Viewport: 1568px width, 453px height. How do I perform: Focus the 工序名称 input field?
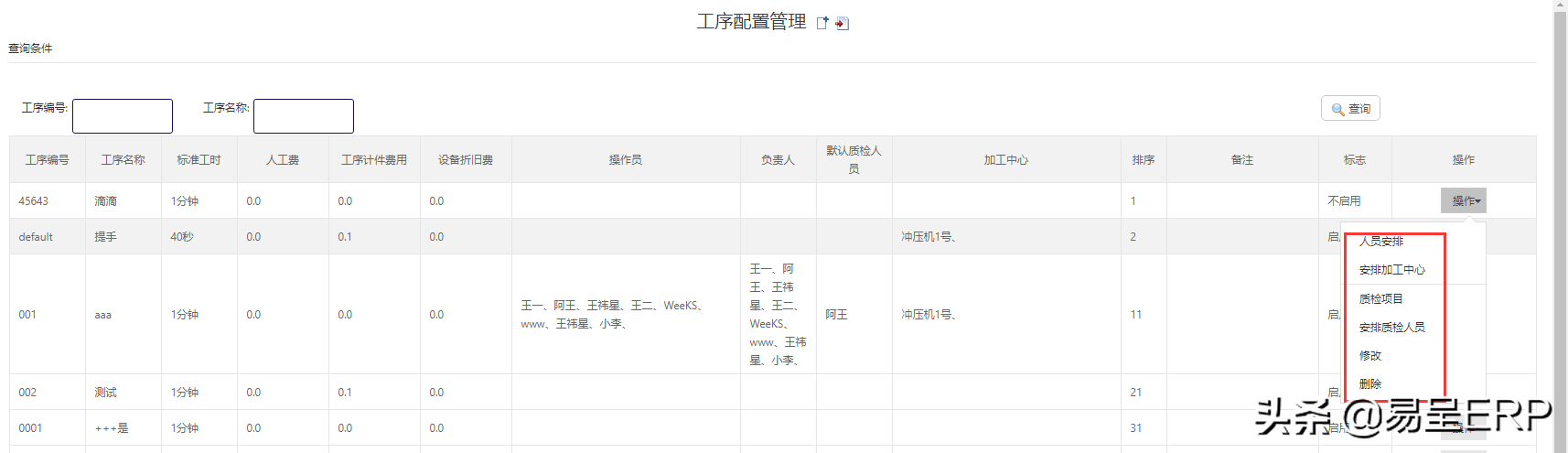(x=304, y=116)
